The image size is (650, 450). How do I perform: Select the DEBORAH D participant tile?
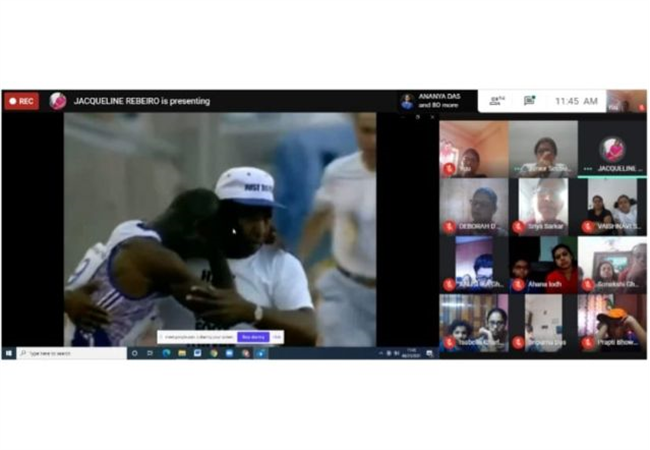(x=474, y=207)
